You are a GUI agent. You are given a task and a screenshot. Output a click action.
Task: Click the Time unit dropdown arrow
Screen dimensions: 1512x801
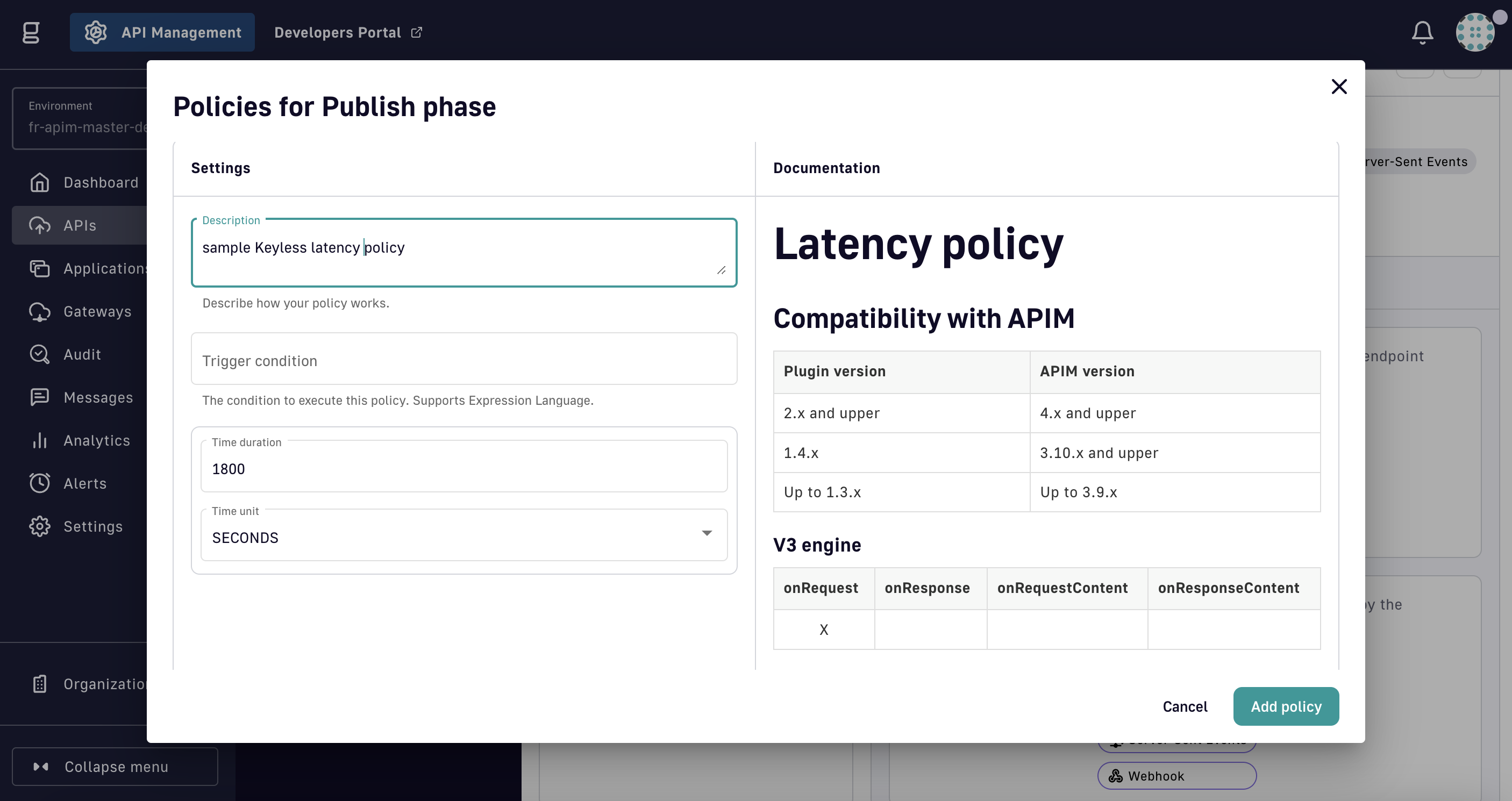coord(707,533)
